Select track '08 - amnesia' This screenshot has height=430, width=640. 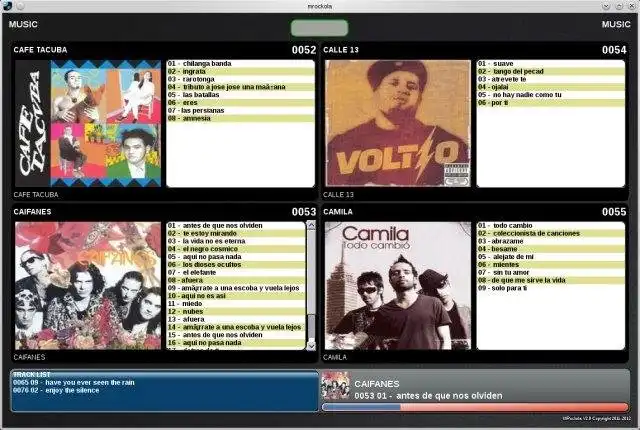240,118
